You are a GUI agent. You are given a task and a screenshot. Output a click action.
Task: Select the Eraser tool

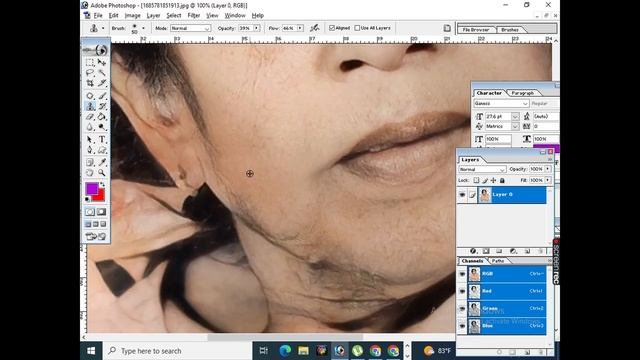(90, 117)
